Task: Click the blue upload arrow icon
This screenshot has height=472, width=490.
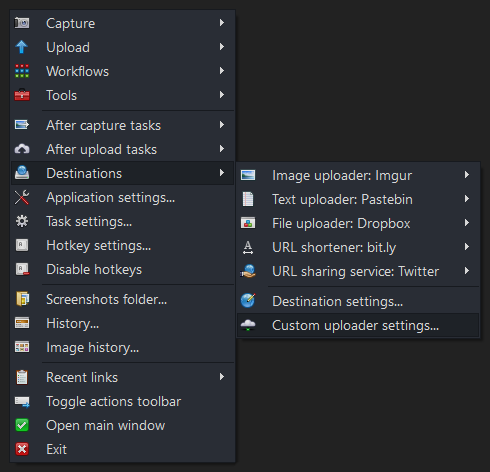Action: [x=22, y=47]
